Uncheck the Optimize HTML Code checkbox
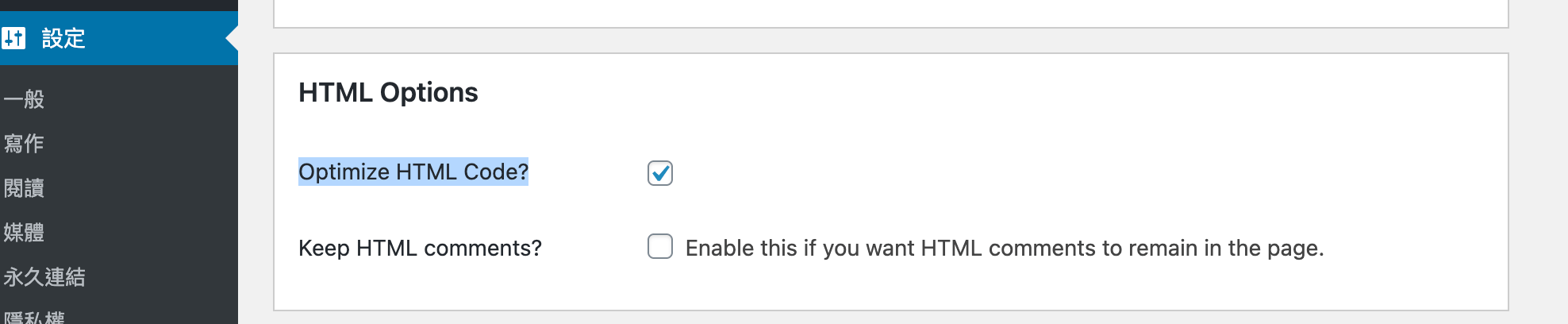This screenshot has width=1568, height=324. click(x=660, y=173)
